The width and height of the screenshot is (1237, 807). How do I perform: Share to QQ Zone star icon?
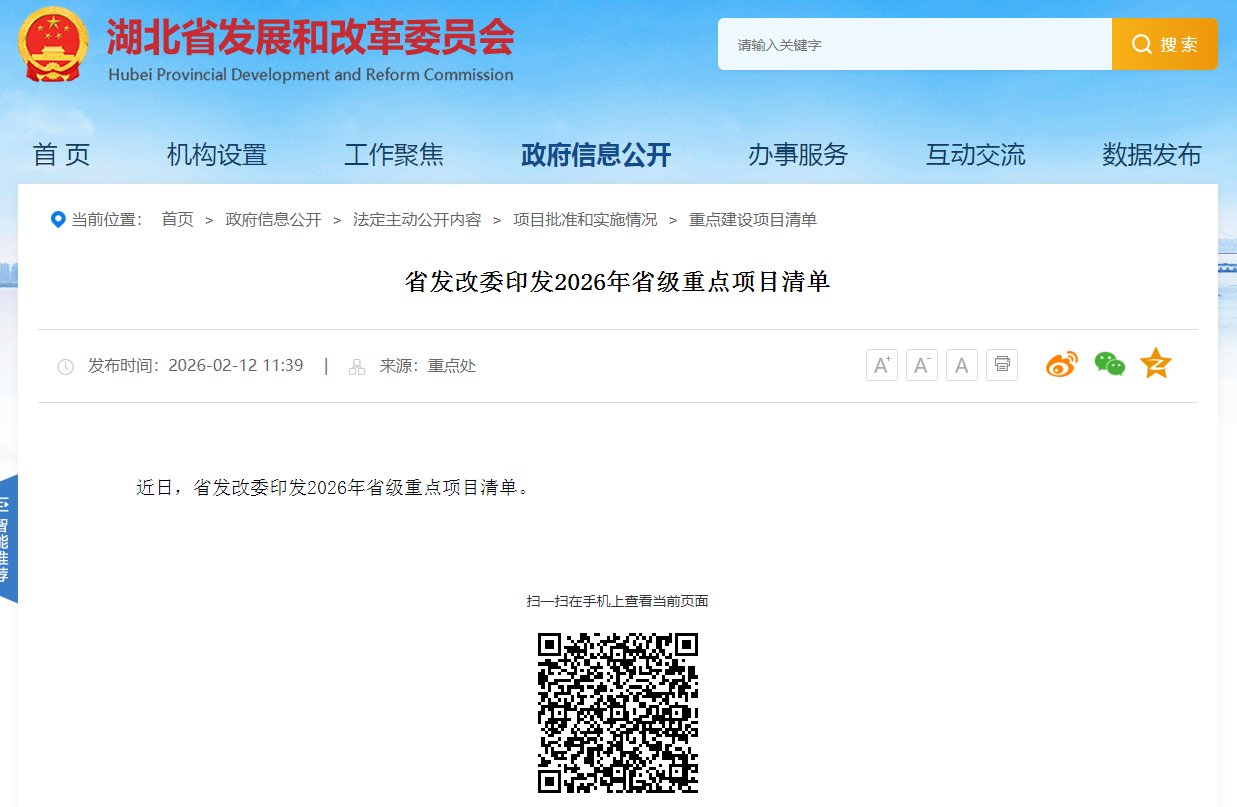coord(1156,363)
